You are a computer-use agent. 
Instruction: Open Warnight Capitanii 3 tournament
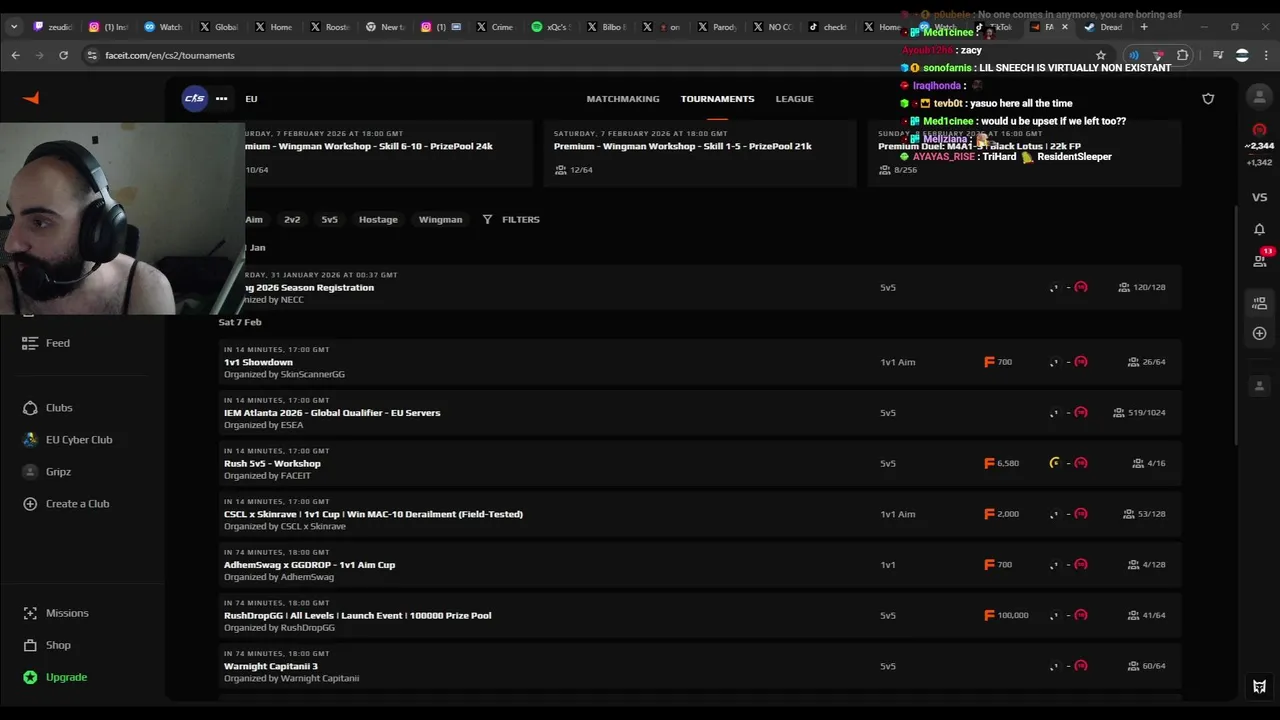tap(700, 666)
